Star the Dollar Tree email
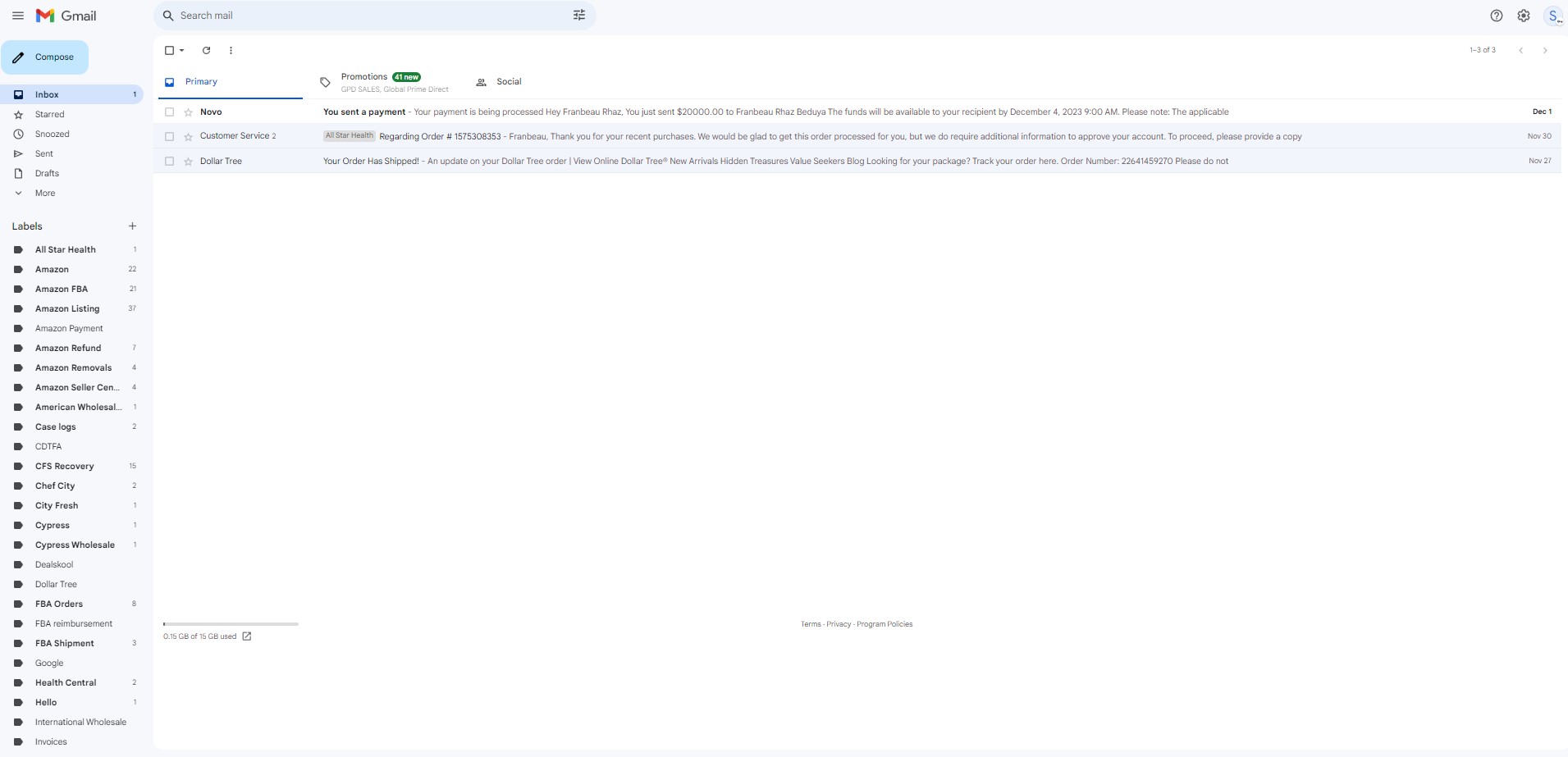This screenshot has height=757, width=1568. (x=188, y=162)
